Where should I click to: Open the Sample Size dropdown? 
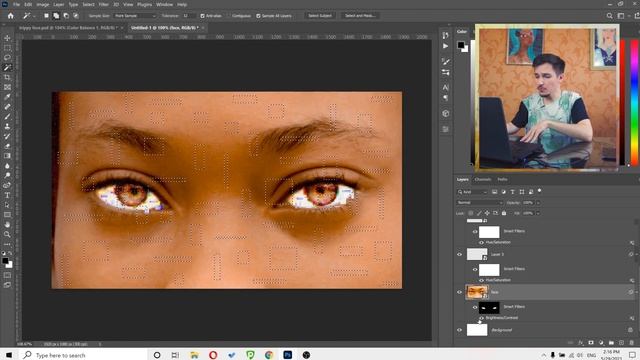[135, 16]
